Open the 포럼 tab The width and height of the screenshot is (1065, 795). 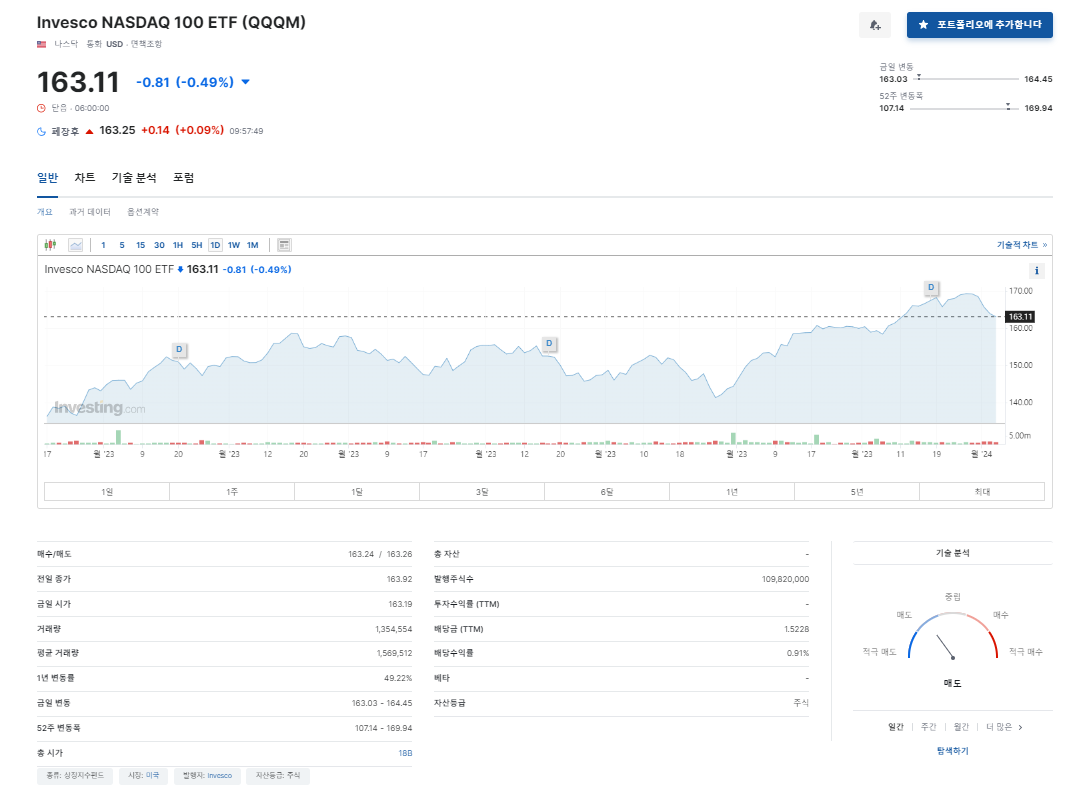point(183,178)
